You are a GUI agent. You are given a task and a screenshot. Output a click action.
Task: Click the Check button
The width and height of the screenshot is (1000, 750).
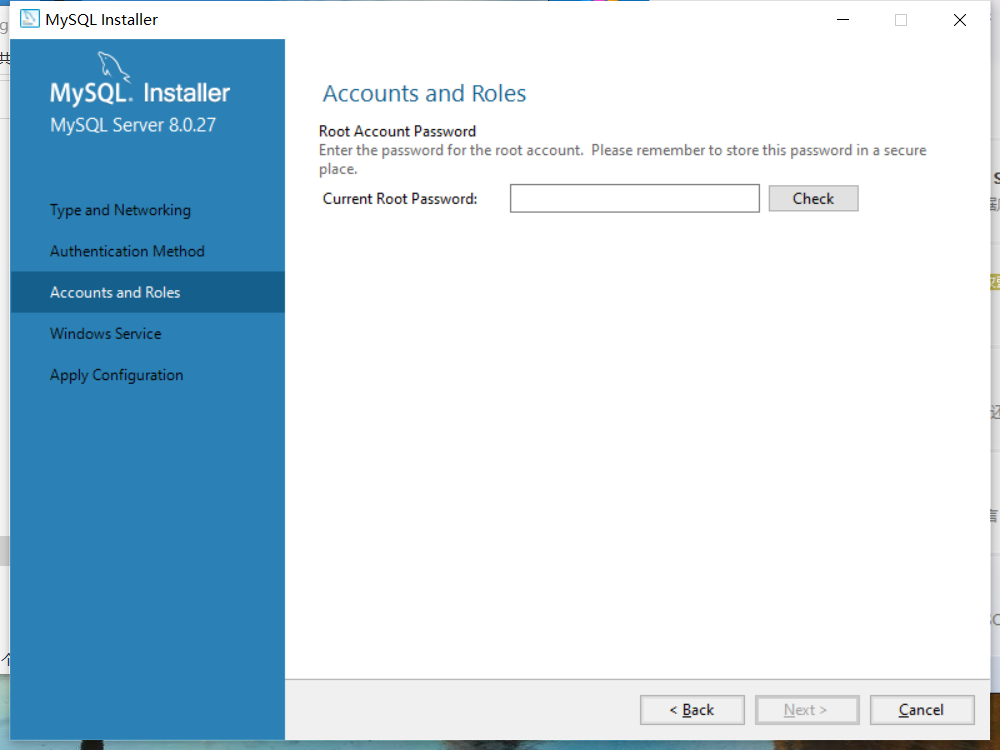813,198
